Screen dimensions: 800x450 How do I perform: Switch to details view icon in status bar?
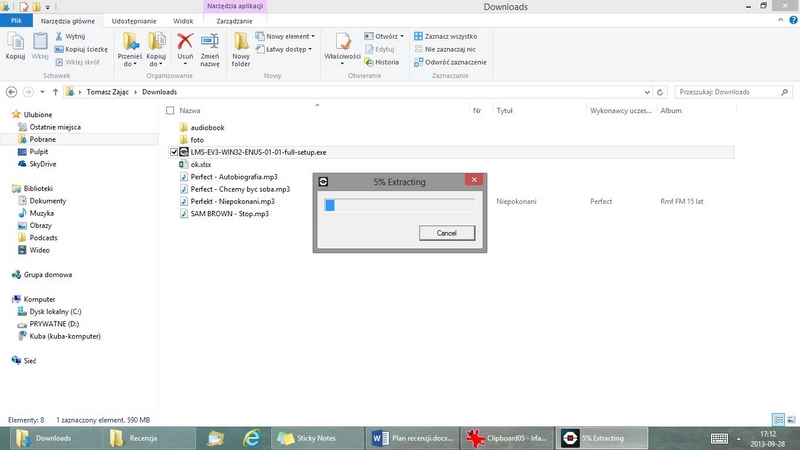click(x=779, y=419)
